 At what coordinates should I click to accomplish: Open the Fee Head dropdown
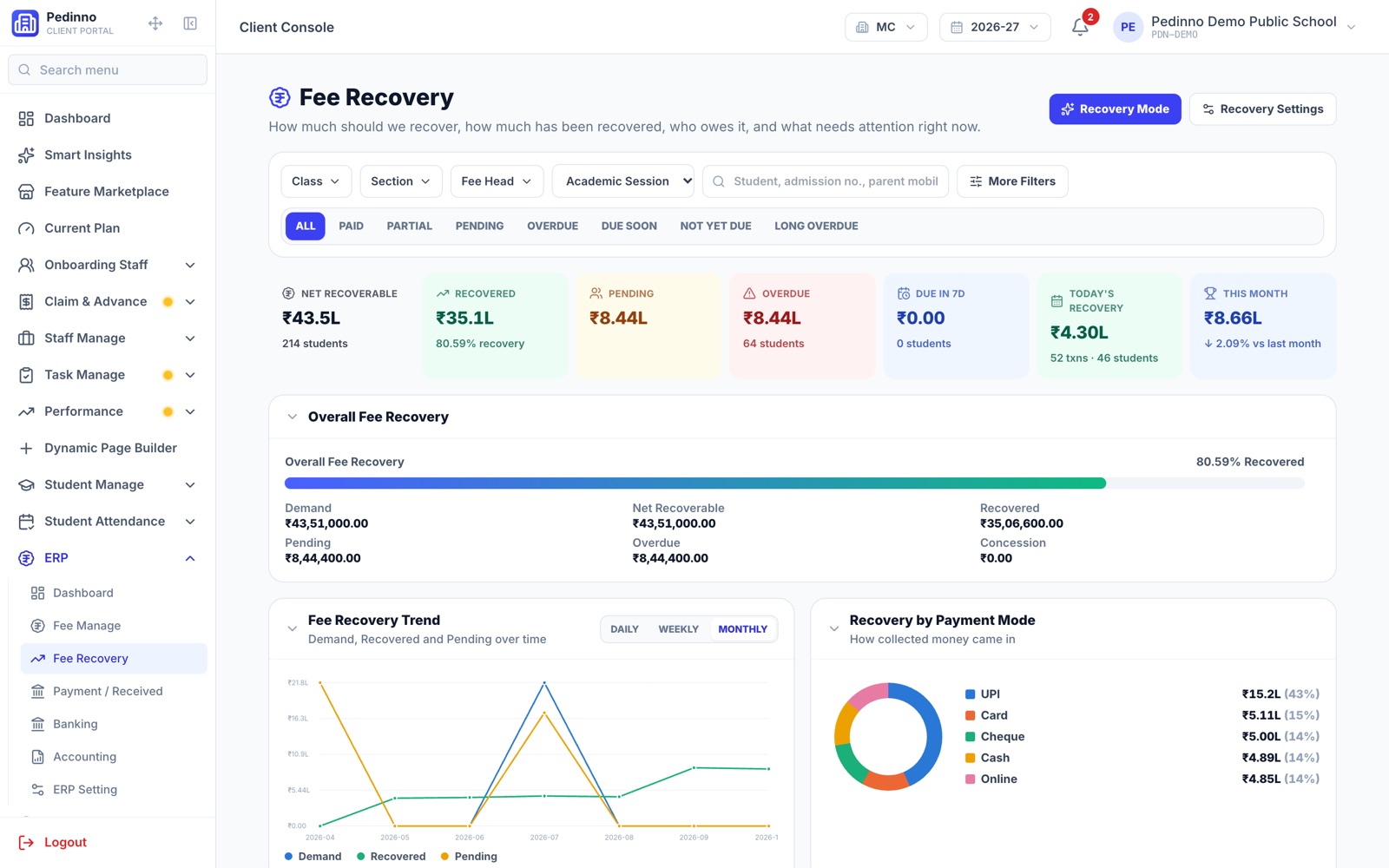(x=497, y=181)
